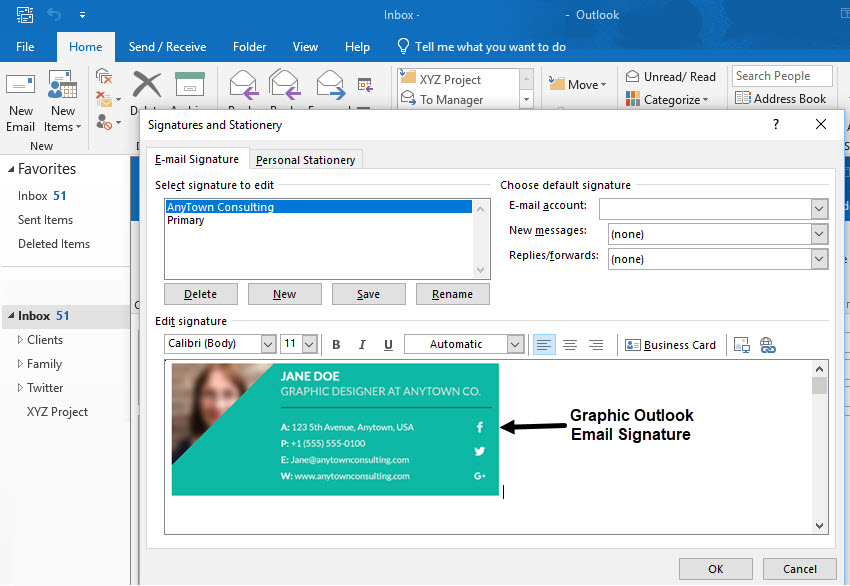850x586 pixels.
Task: Toggle left alignment in the editor
Action: 543,344
